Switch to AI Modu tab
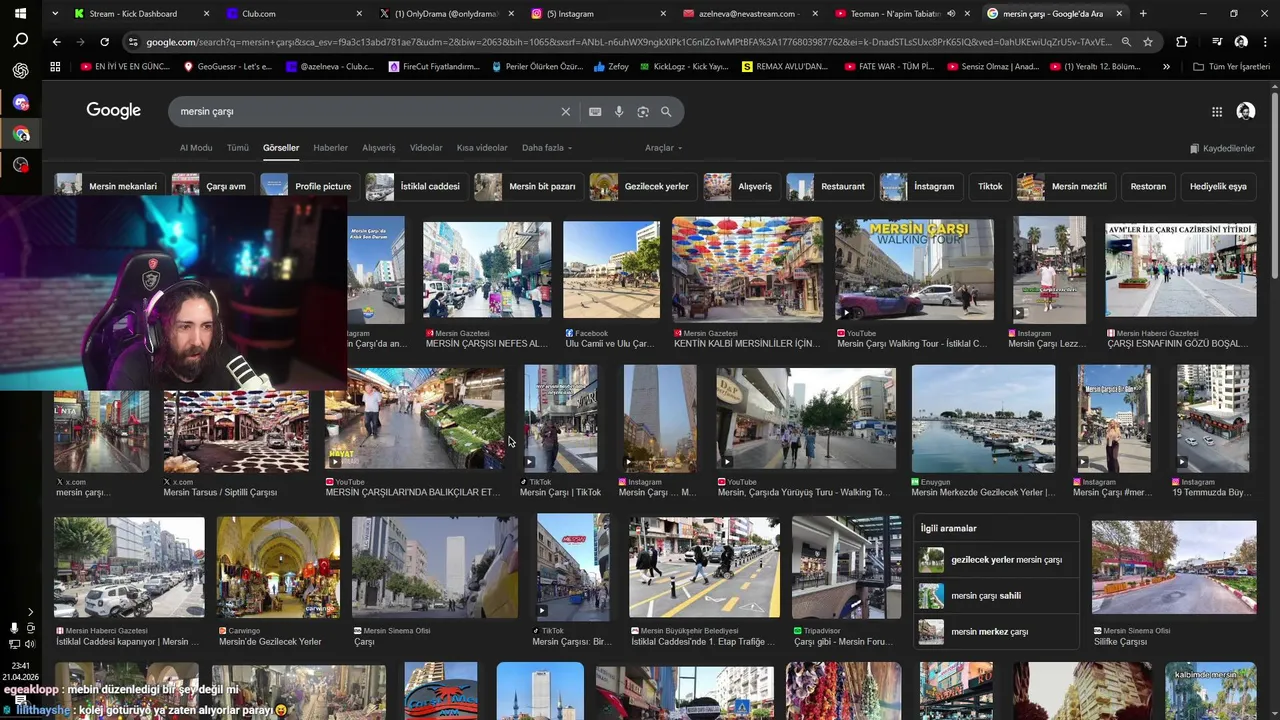The height and width of the screenshot is (720, 1280). click(196, 148)
